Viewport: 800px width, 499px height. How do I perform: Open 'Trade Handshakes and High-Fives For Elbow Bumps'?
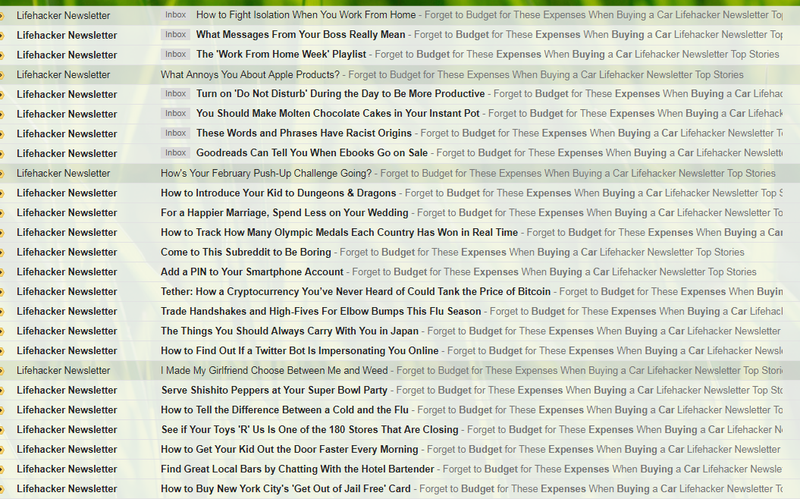point(321,311)
